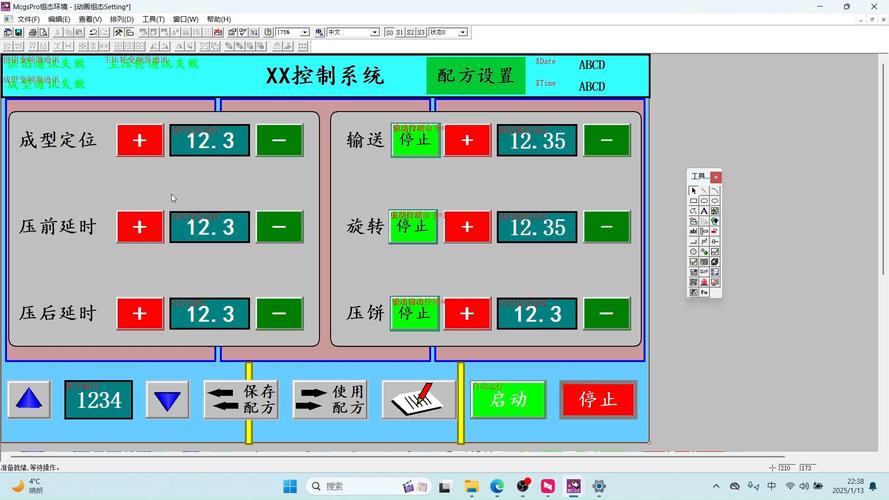Click the red plus for 成型定位
The image size is (889, 500).
click(139, 140)
